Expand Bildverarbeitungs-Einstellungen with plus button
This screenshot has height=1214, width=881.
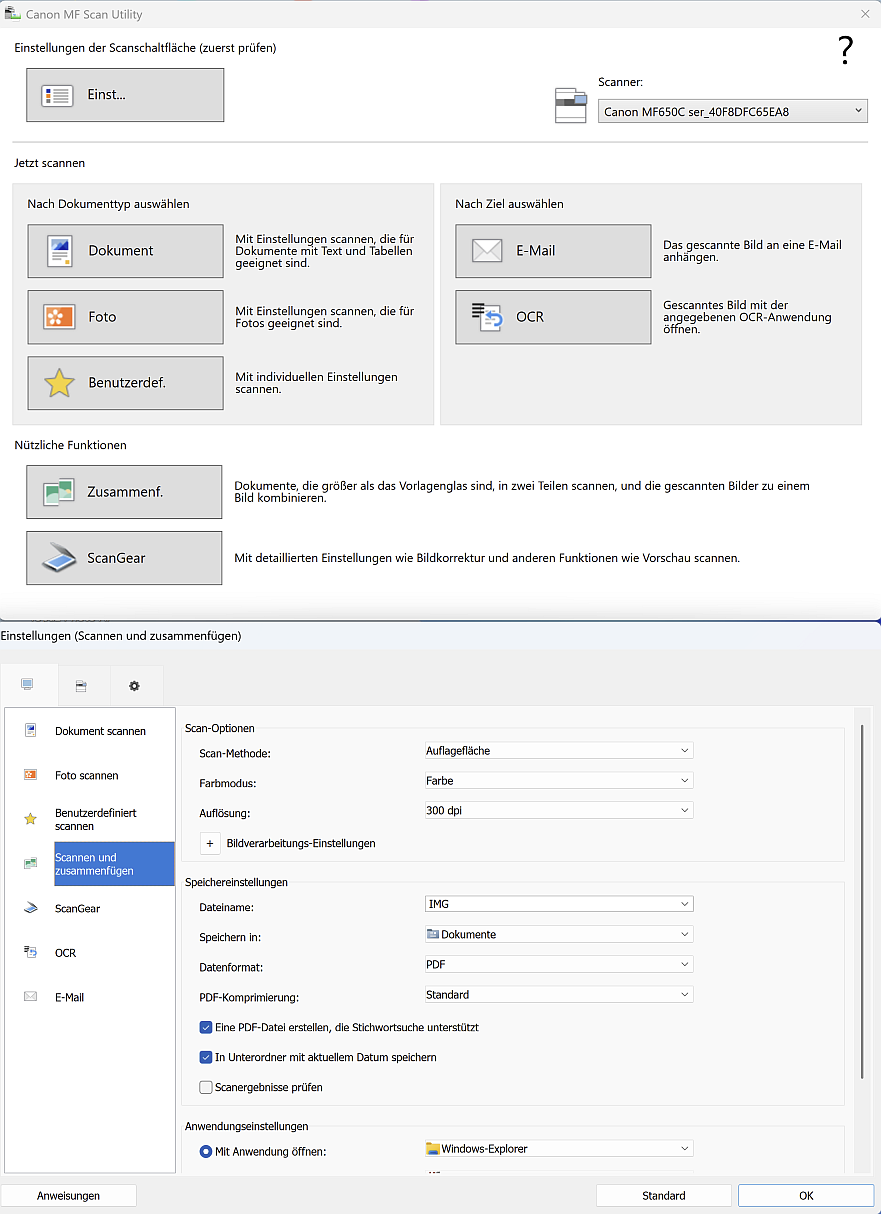210,843
